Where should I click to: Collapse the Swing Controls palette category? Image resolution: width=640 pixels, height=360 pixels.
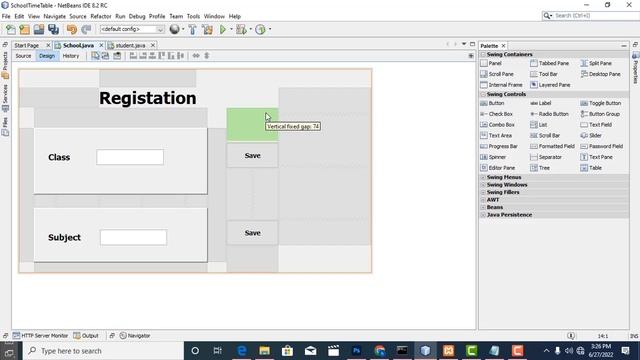[x=483, y=94]
